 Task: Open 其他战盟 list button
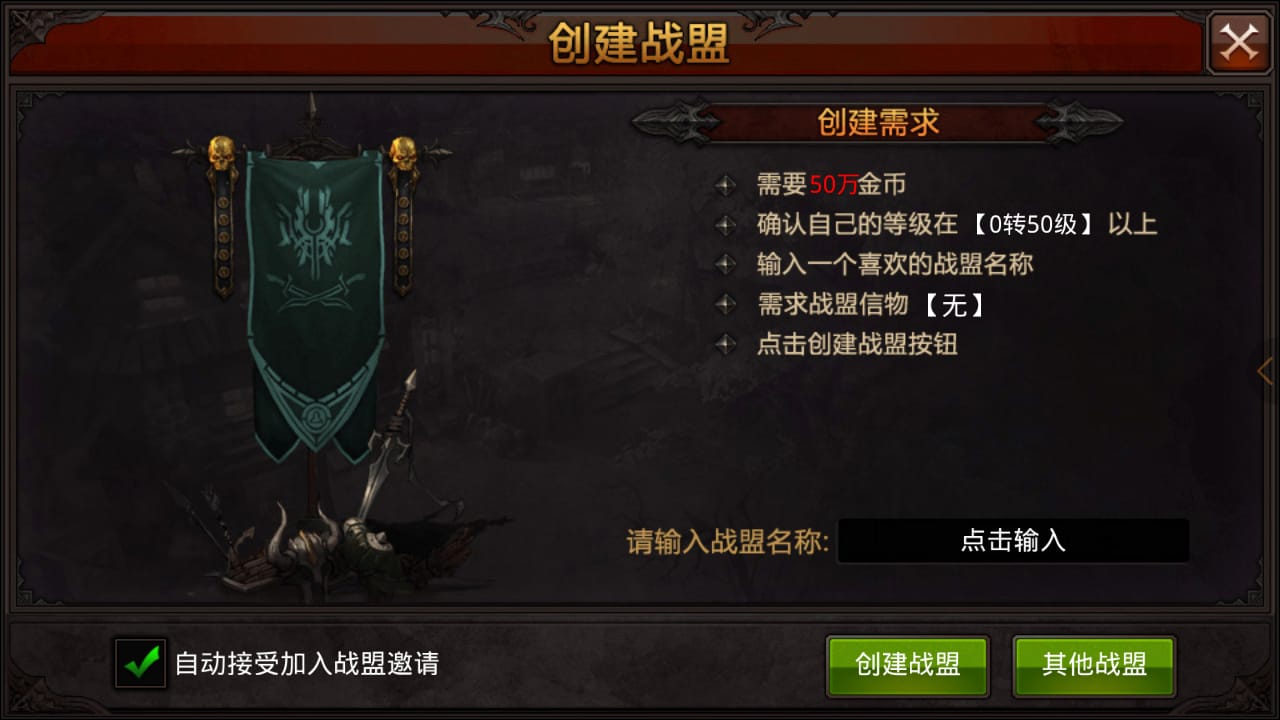point(1094,665)
